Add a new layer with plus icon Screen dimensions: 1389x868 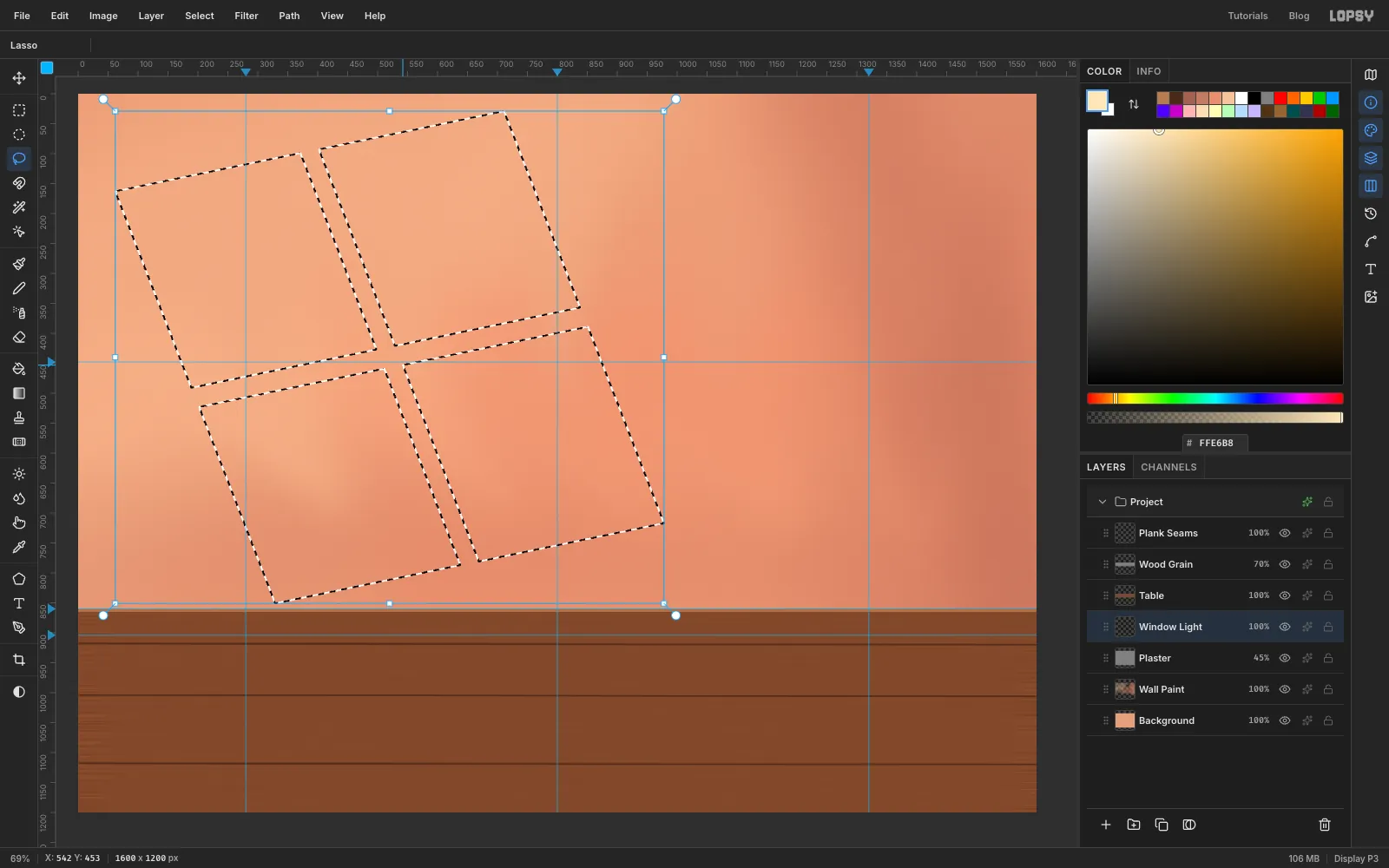(1106, 825)
